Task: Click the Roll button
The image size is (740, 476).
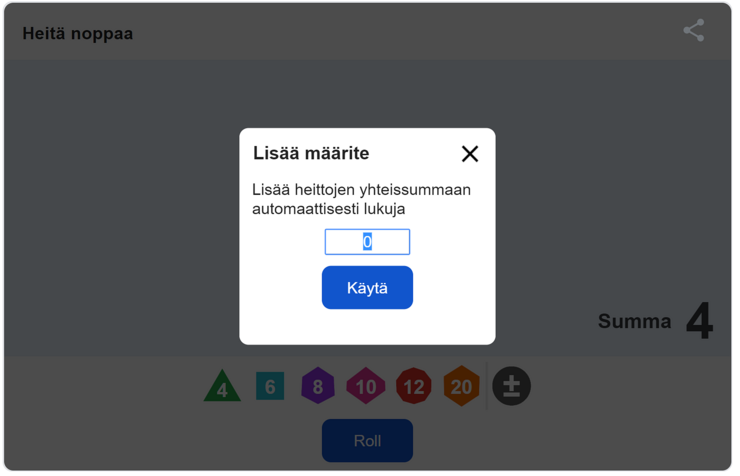Action: pos(367,441)
